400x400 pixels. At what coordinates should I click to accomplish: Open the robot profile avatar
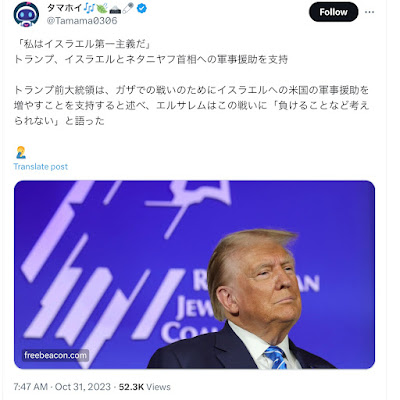point(26,14)
